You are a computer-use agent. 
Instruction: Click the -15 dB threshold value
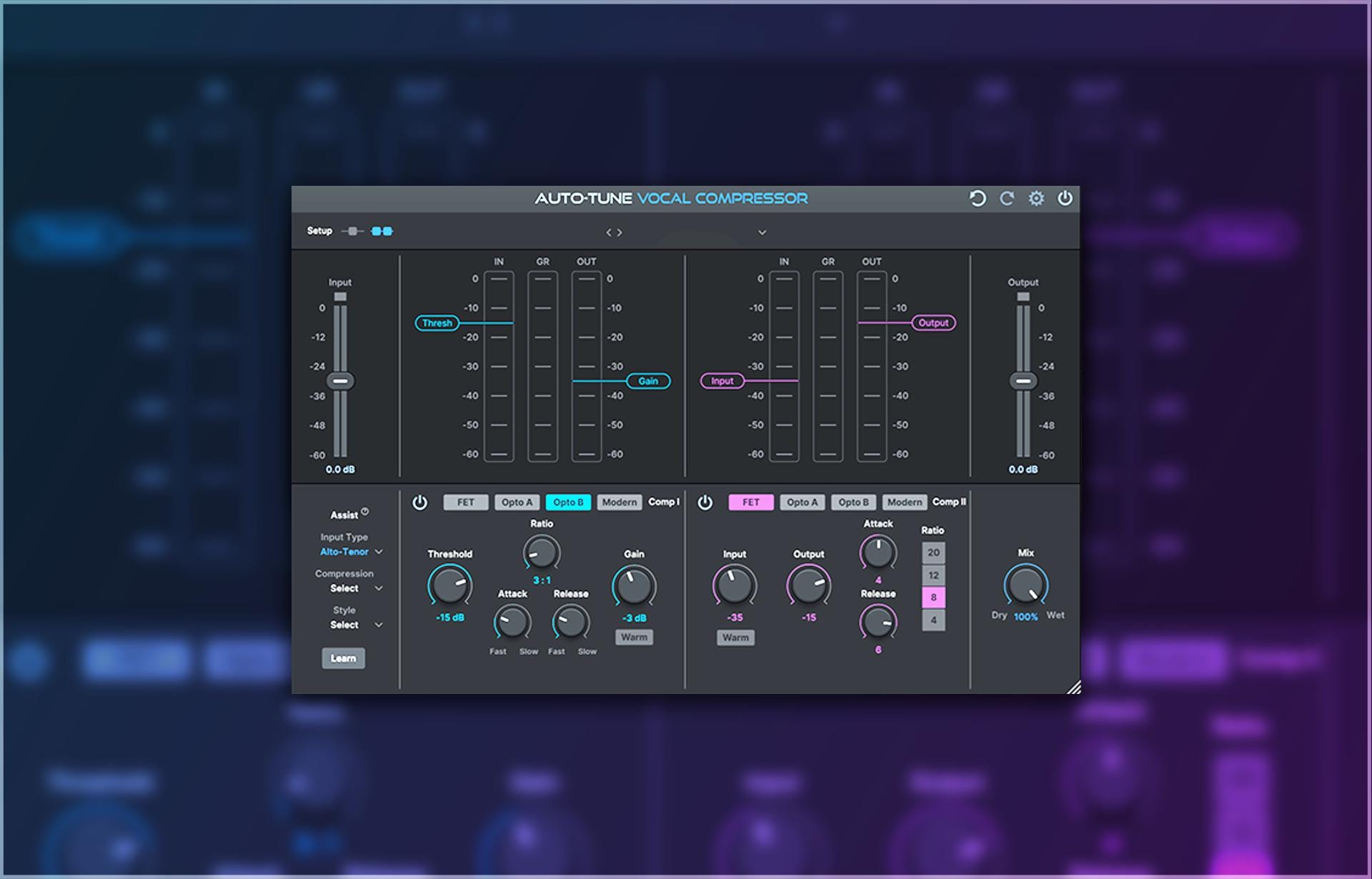(x=450, y=617)
